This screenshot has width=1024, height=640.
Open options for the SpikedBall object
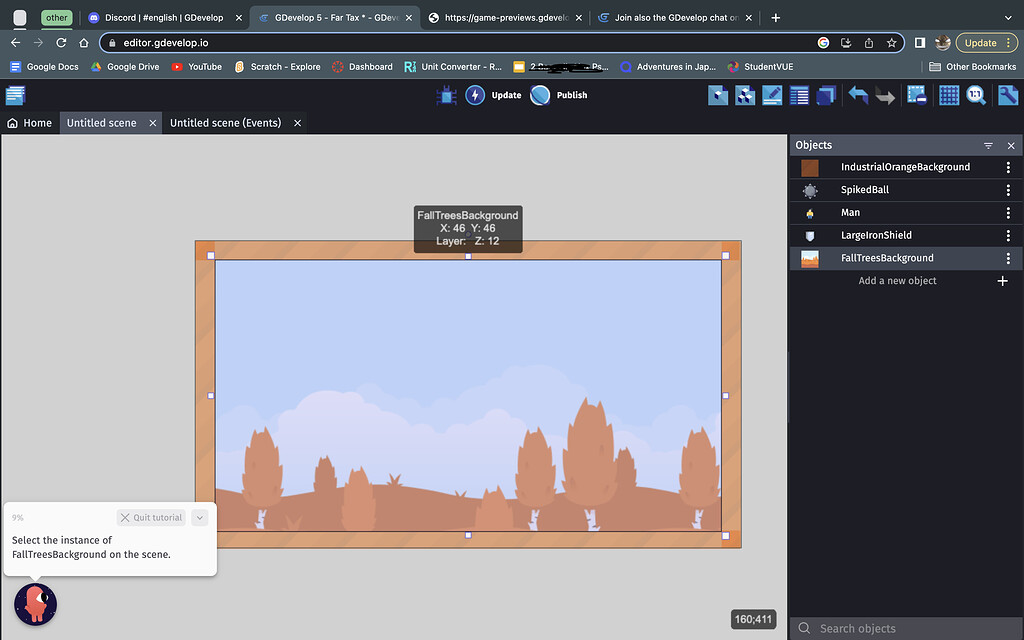(1008, 189)
